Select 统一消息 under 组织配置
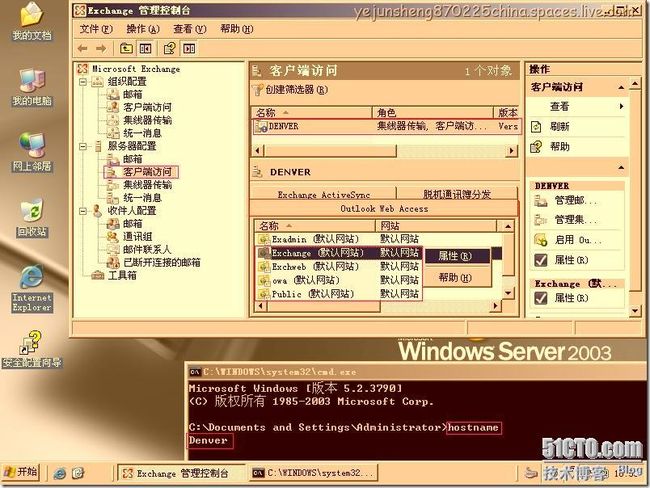Screen dimensions: 650x488 click(x=142, y=133)
